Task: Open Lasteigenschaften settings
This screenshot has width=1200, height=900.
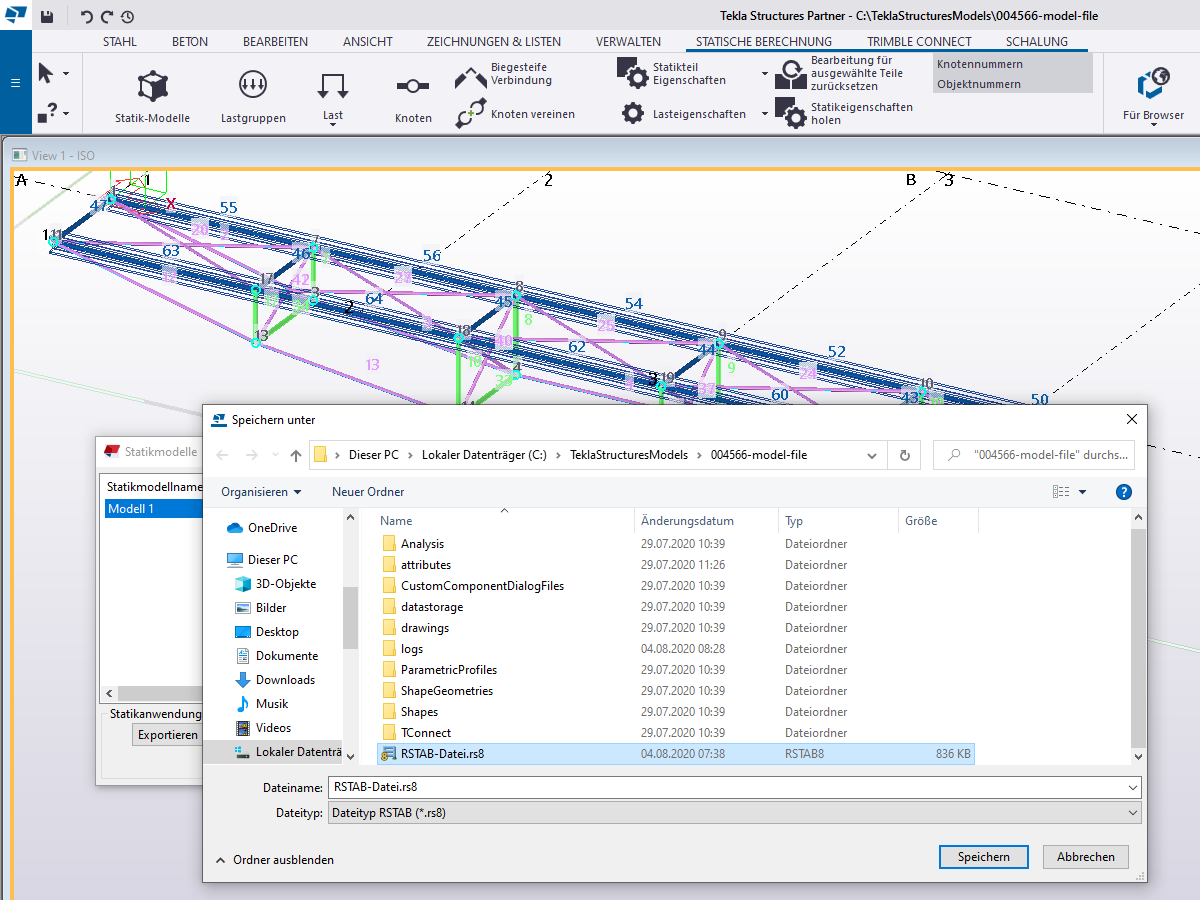Action: tap(684, 114)
